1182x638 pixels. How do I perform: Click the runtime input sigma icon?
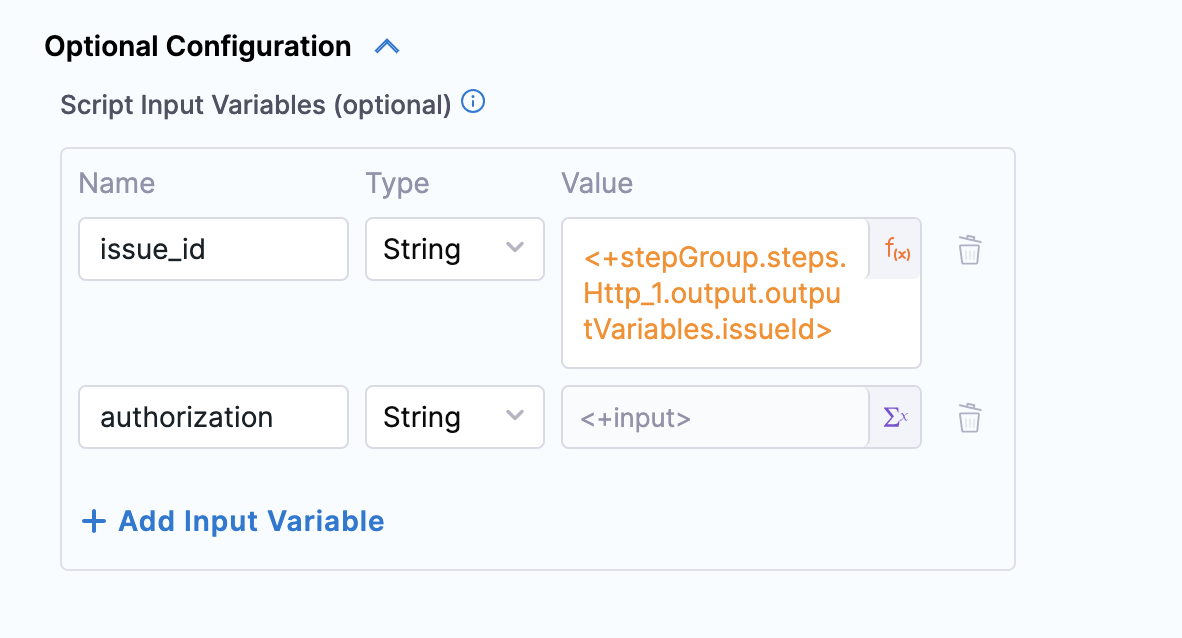point(895,417)
